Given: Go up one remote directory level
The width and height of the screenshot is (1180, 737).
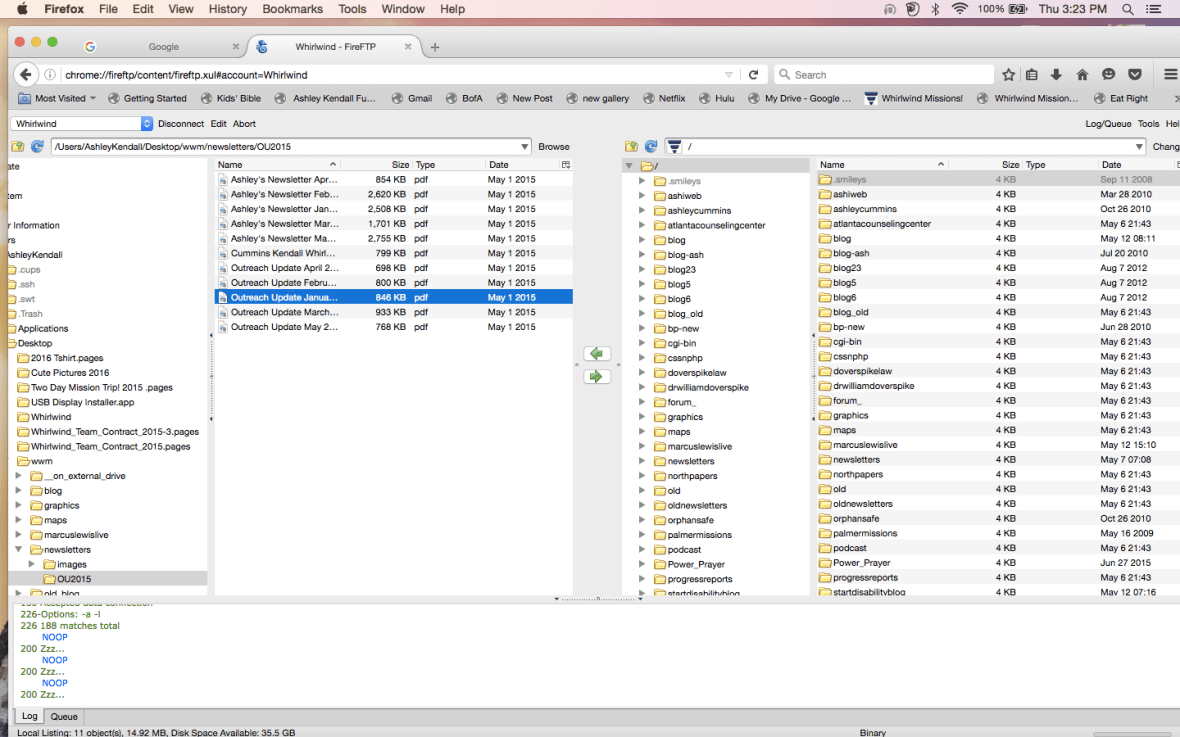Looking at the screenshot, I should coord(631,147).
